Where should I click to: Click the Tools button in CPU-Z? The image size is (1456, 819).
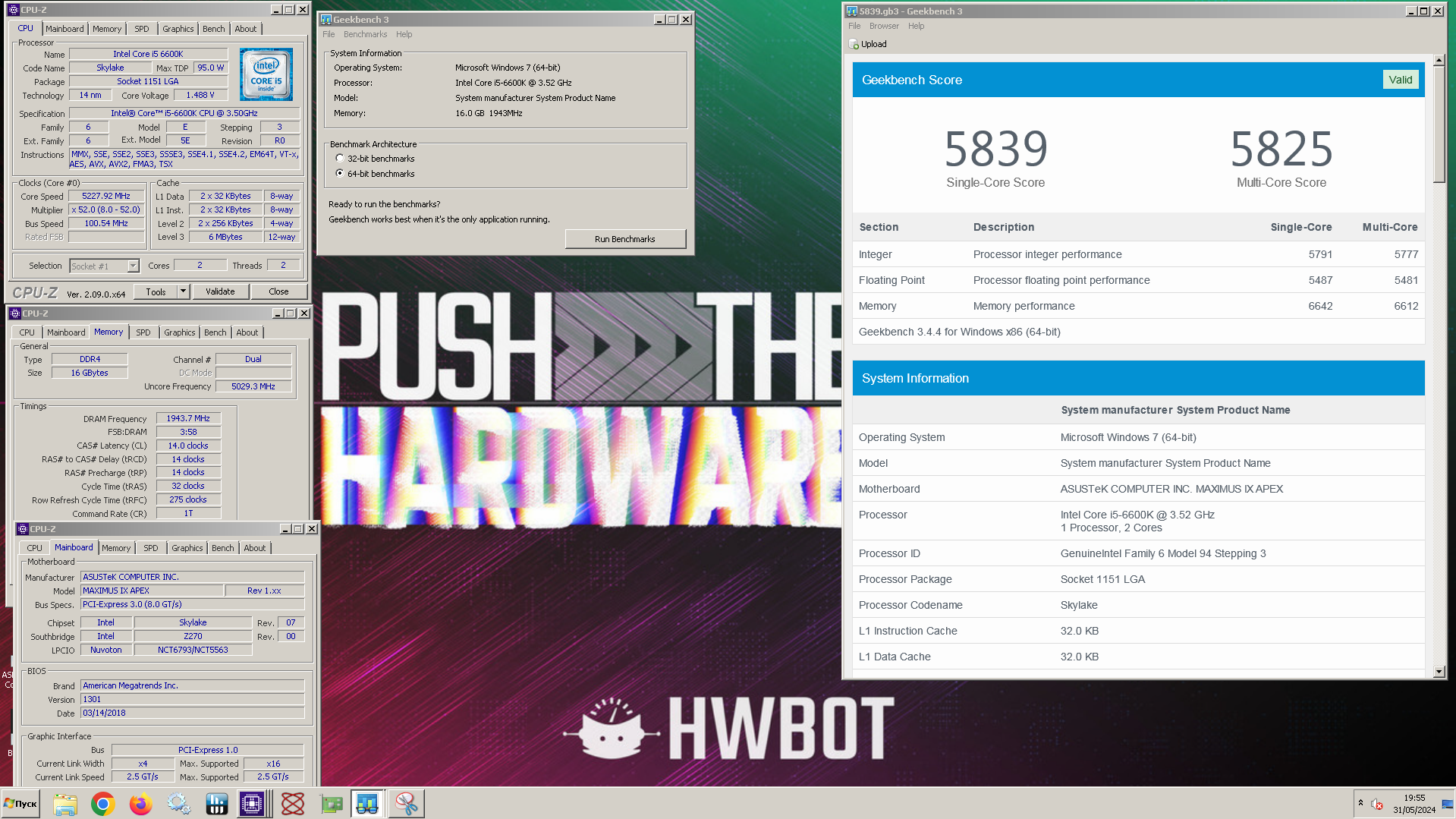(156, 291)
